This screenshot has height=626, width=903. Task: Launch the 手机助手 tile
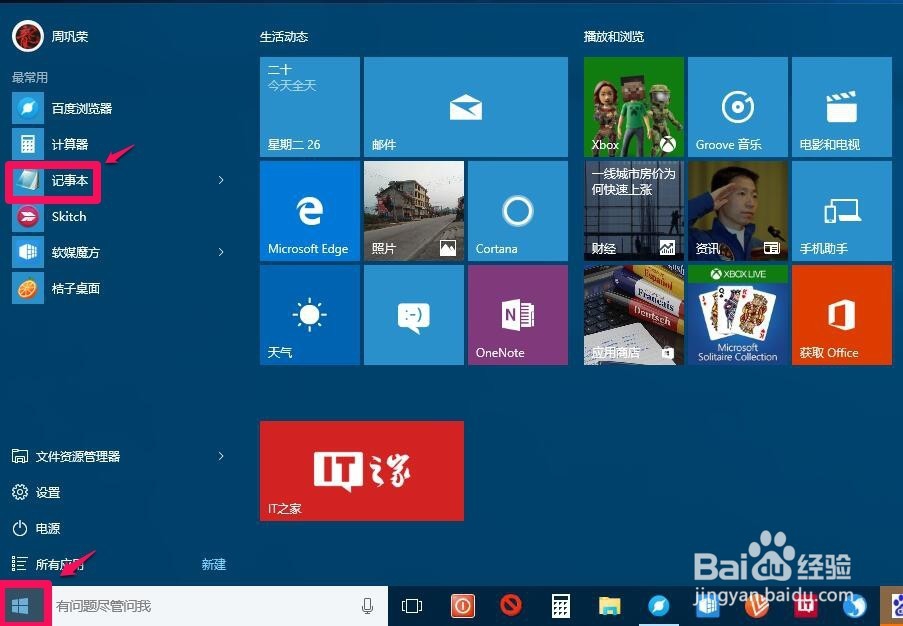point(842,211)
